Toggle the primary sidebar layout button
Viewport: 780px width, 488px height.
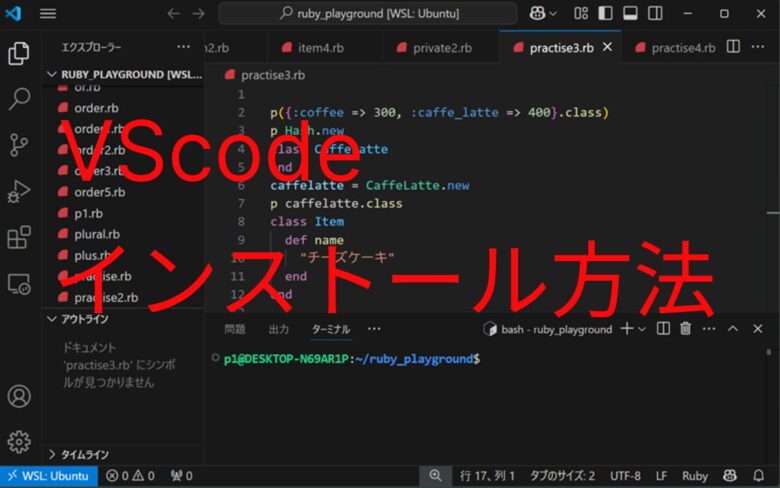pos(605,13)
